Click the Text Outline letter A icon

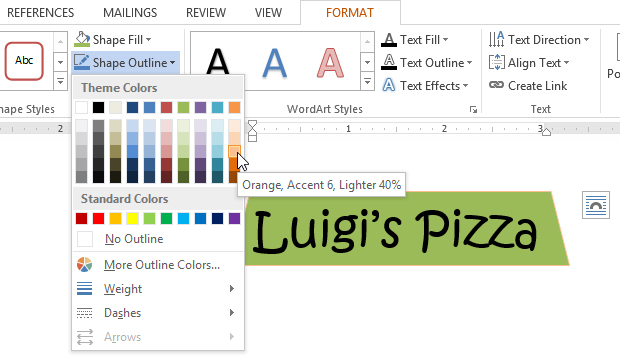click(x=389, y=62)
